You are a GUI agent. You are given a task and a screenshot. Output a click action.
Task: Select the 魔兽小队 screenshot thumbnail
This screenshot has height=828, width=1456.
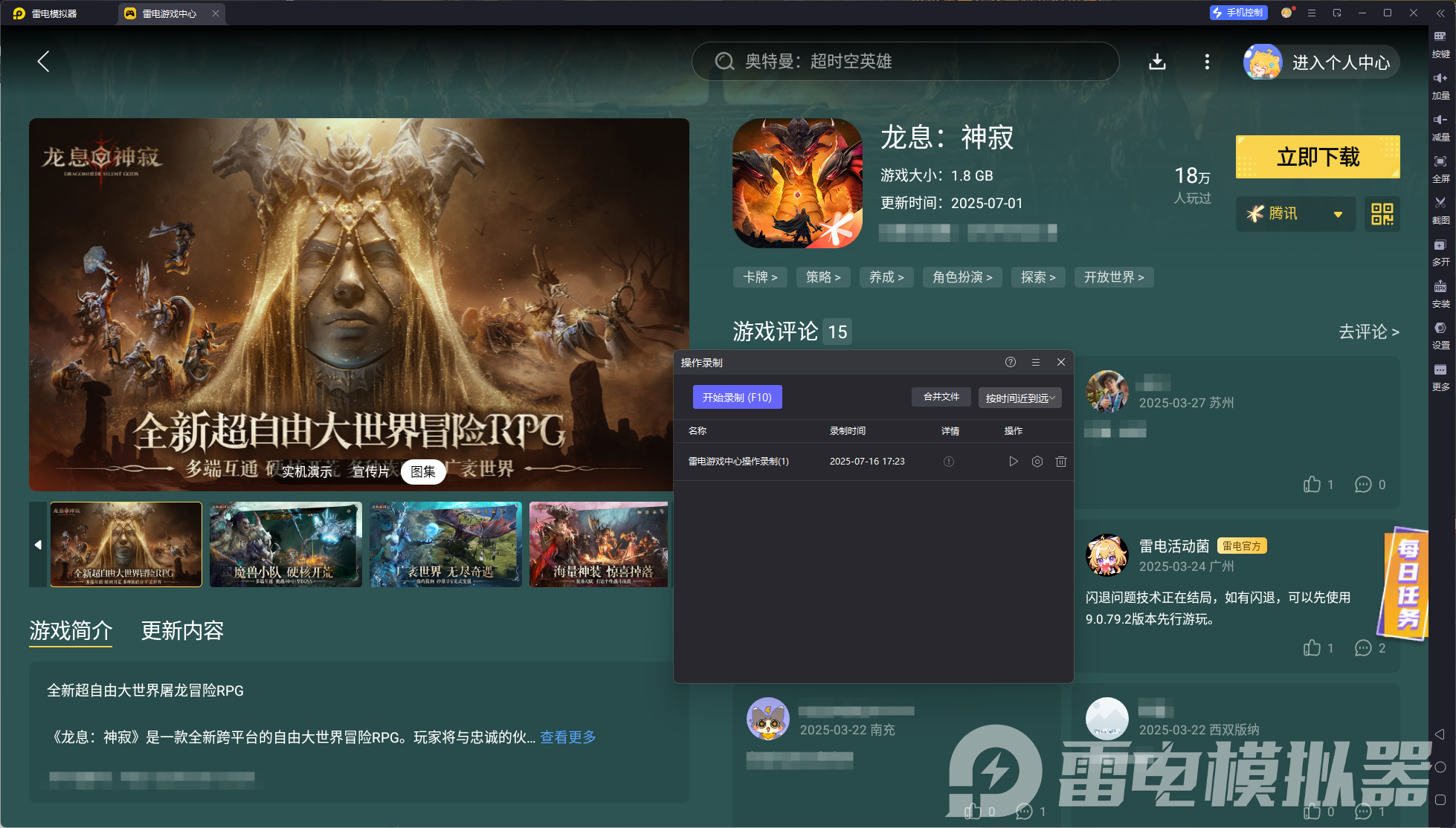tap(286, 544)
